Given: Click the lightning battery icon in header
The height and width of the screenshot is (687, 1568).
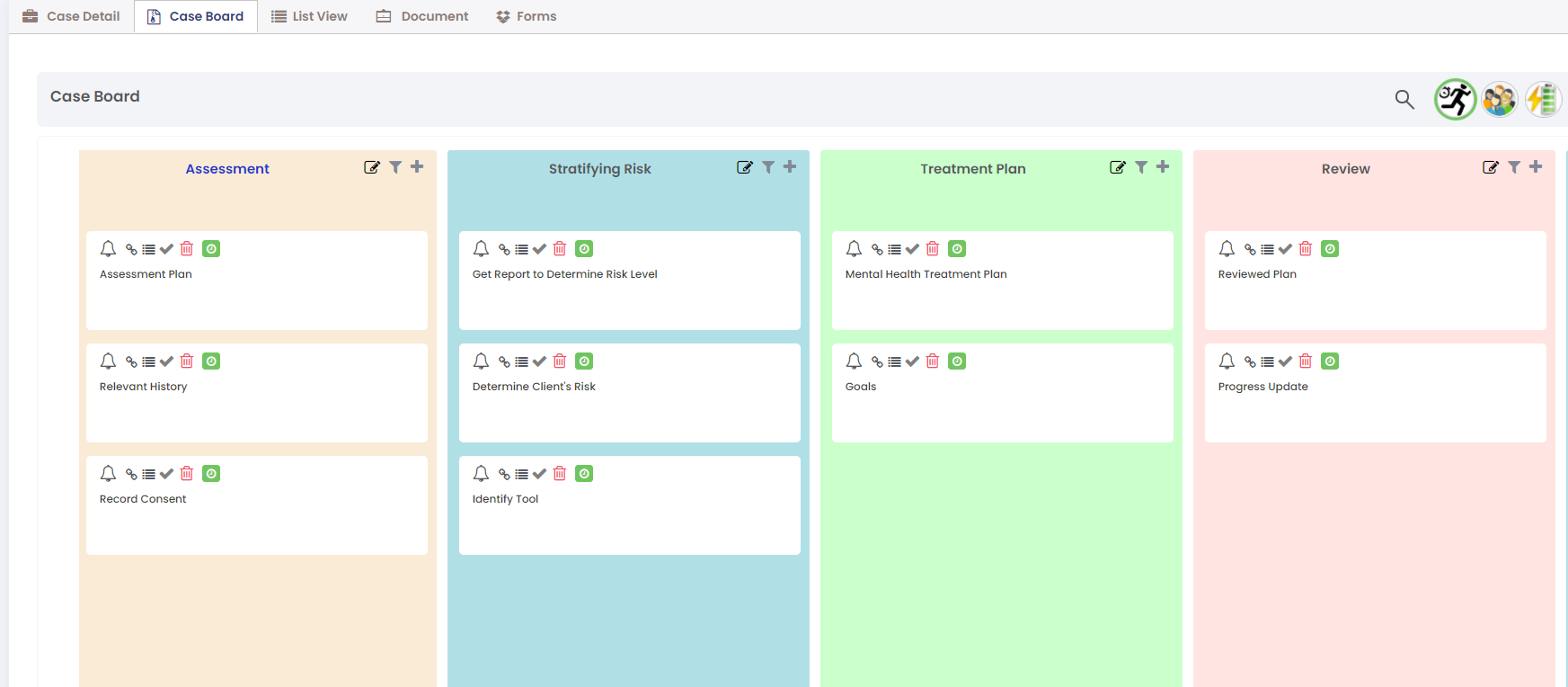Looking at the screenshot, I should pyautogui.click(x=1543, y=99).
